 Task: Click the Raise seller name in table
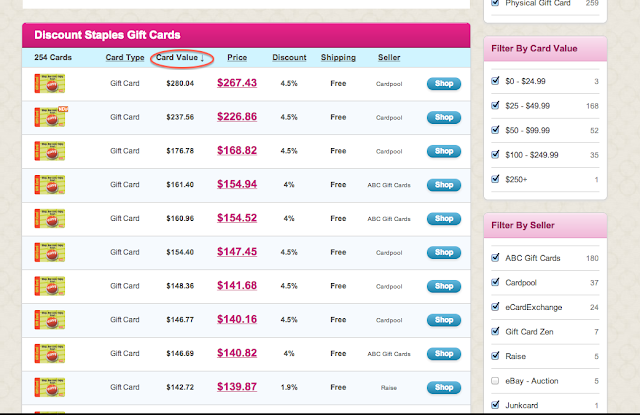point(389,388)
